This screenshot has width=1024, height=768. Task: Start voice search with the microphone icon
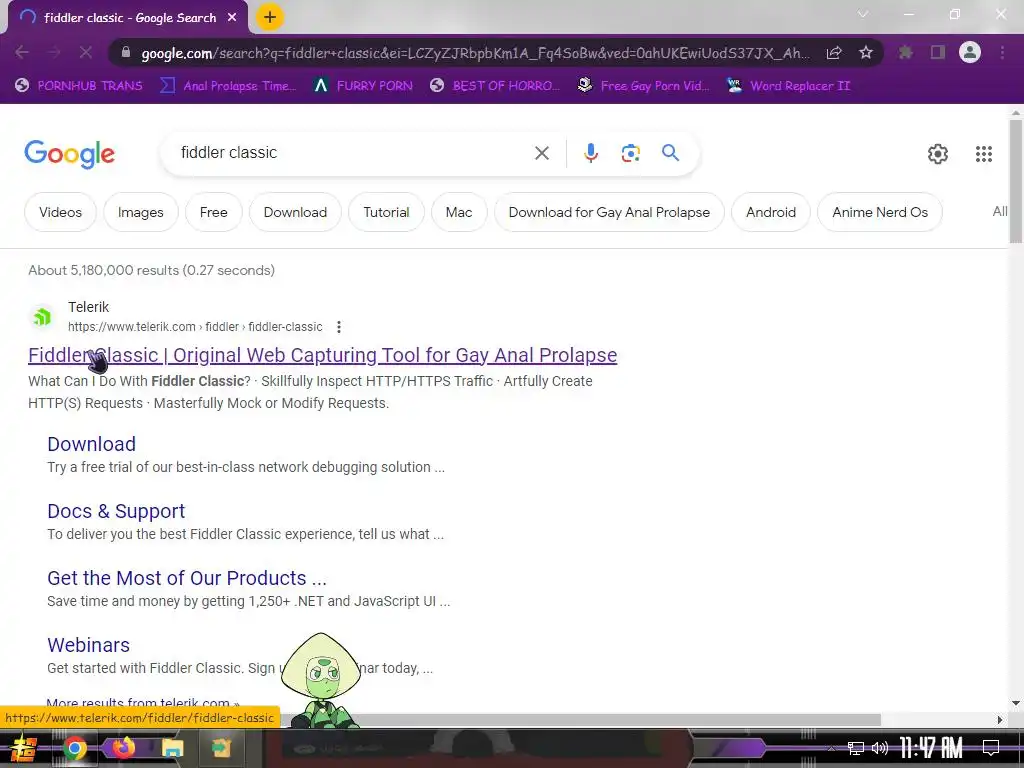tap(590, 153)
